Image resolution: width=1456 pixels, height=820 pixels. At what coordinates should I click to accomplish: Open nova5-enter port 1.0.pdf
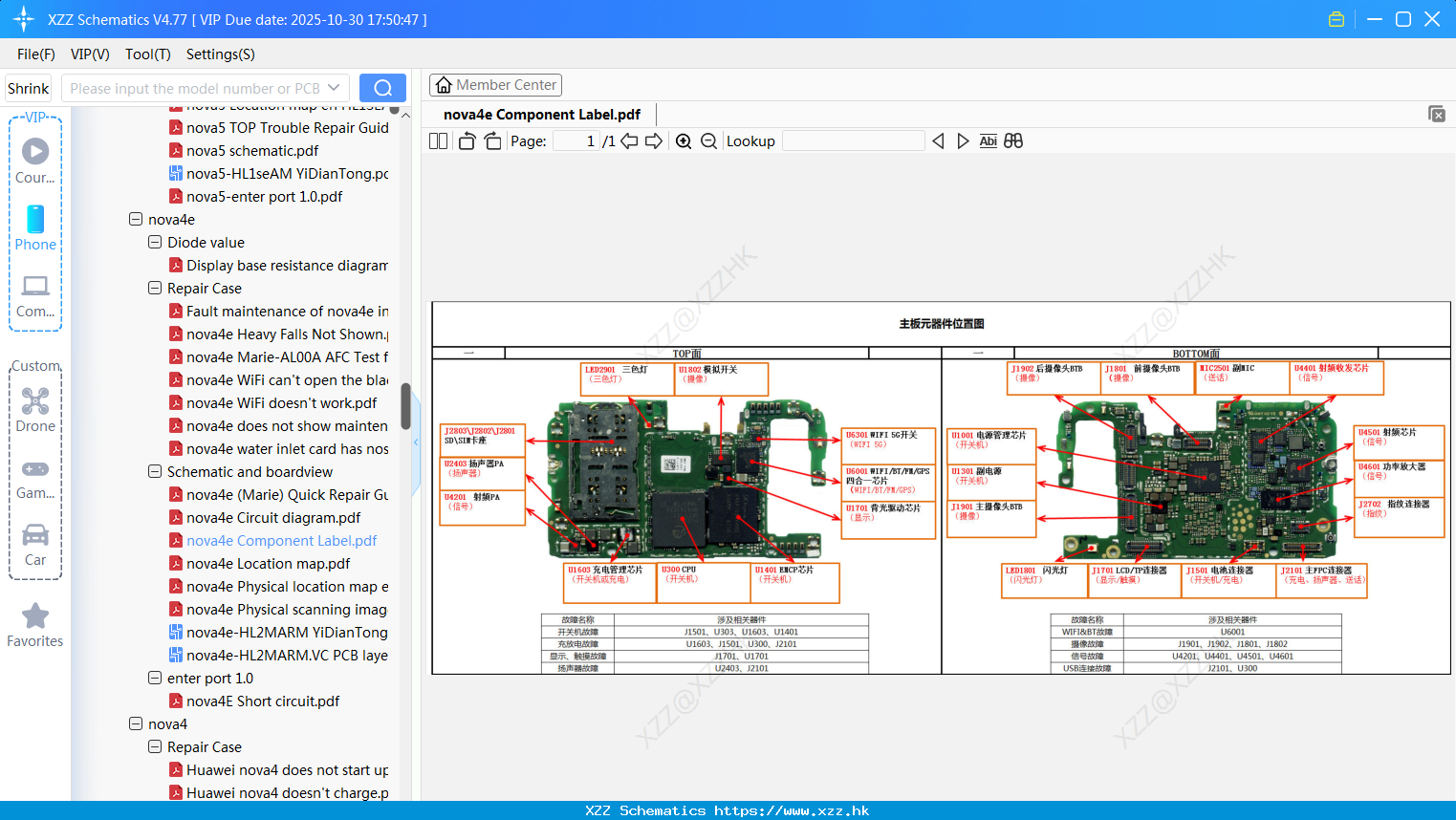tap(264, 196)
